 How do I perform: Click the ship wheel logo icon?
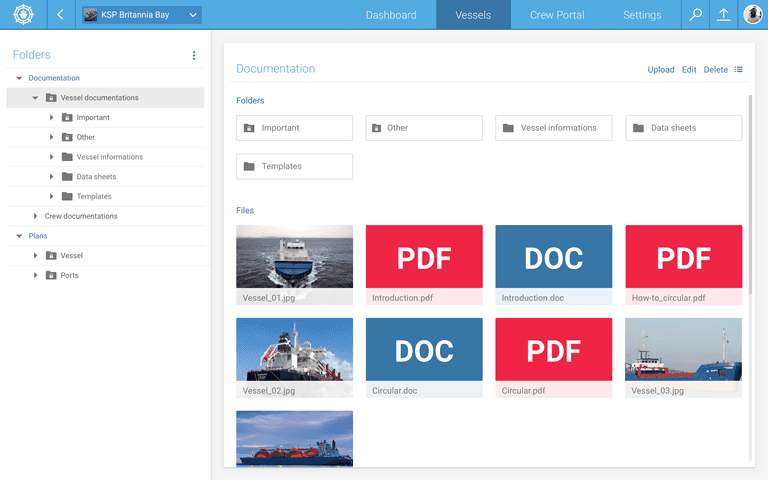[x=23, y=15]
